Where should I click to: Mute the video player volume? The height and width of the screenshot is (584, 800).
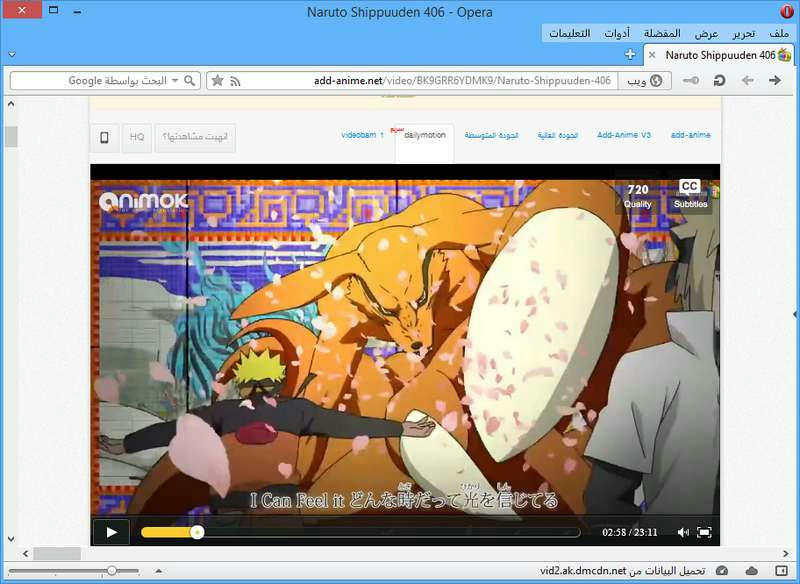(x=683, y=532)
